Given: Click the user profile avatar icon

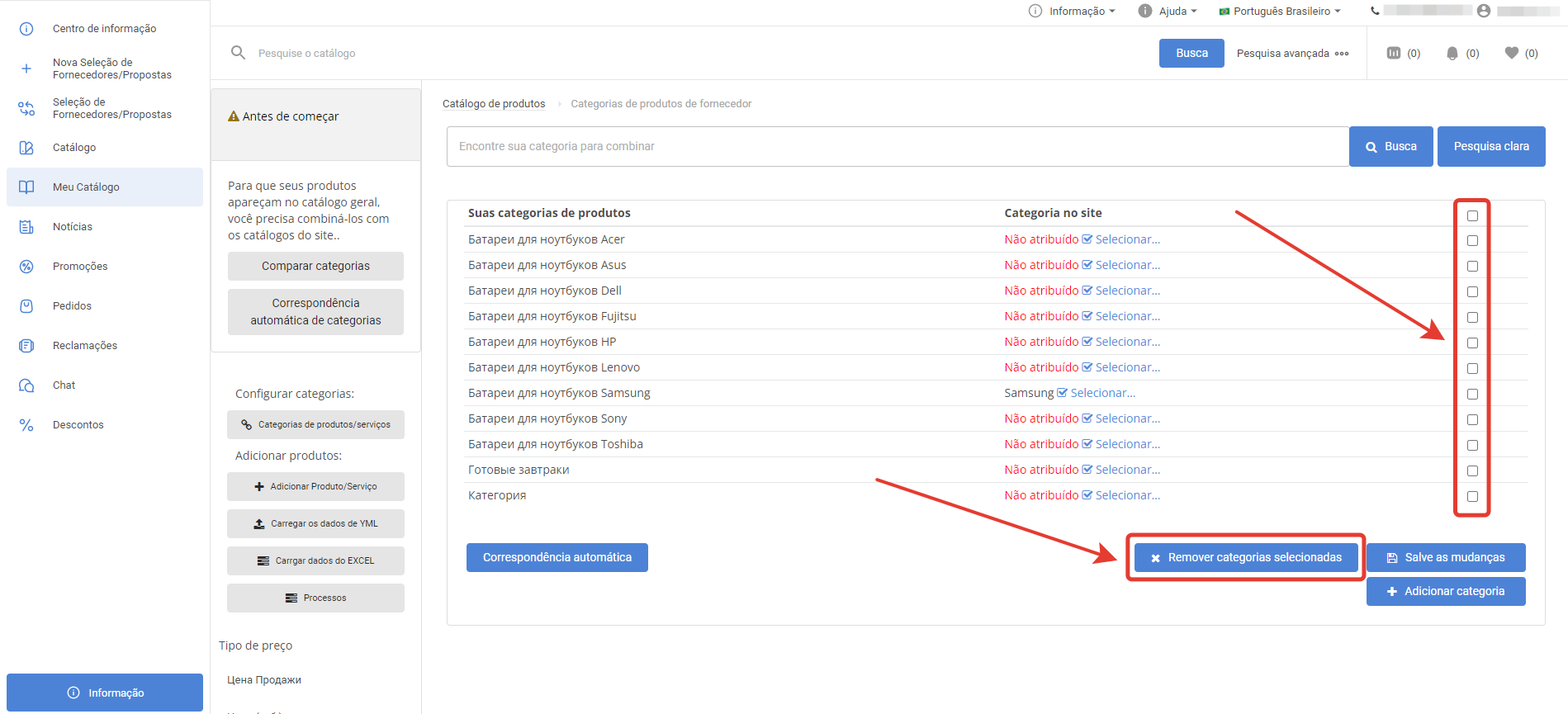Looking at the screenshot, I should (1484, 11).
